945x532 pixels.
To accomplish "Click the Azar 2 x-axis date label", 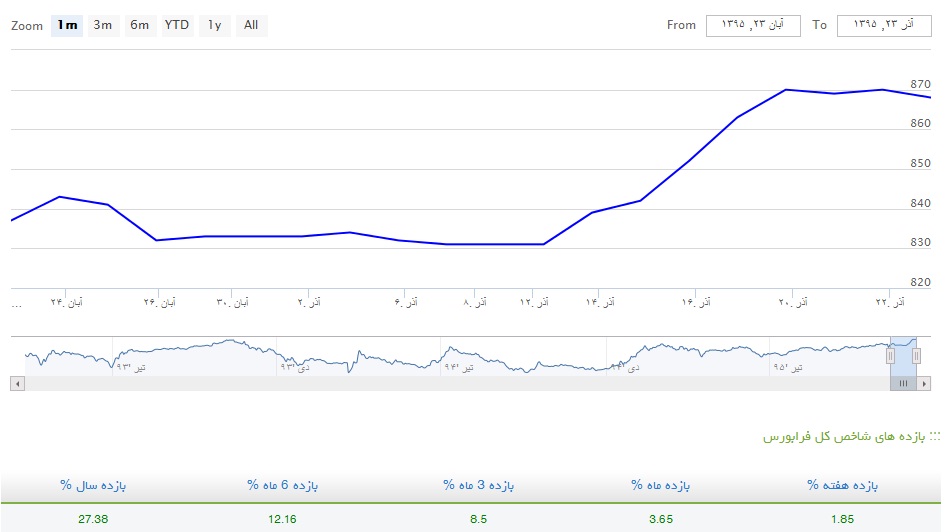I will tap(309, 302).
